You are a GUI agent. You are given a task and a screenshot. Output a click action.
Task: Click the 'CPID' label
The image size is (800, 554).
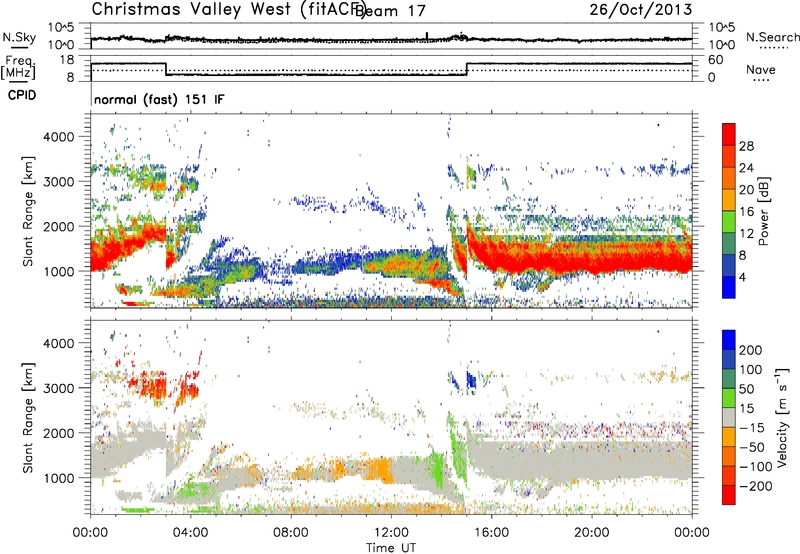click(22, 95)
